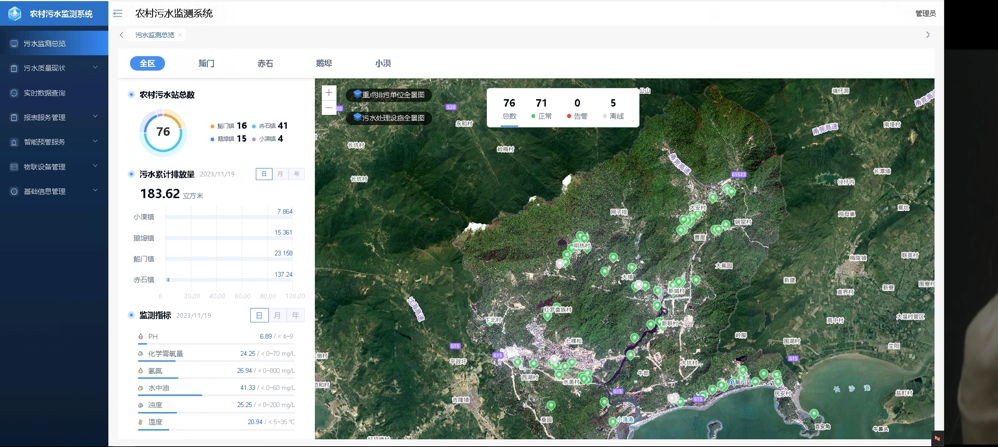Click the PH indicator droplet icon
This screenshot has height=447, width=998.
pos(141,336)
